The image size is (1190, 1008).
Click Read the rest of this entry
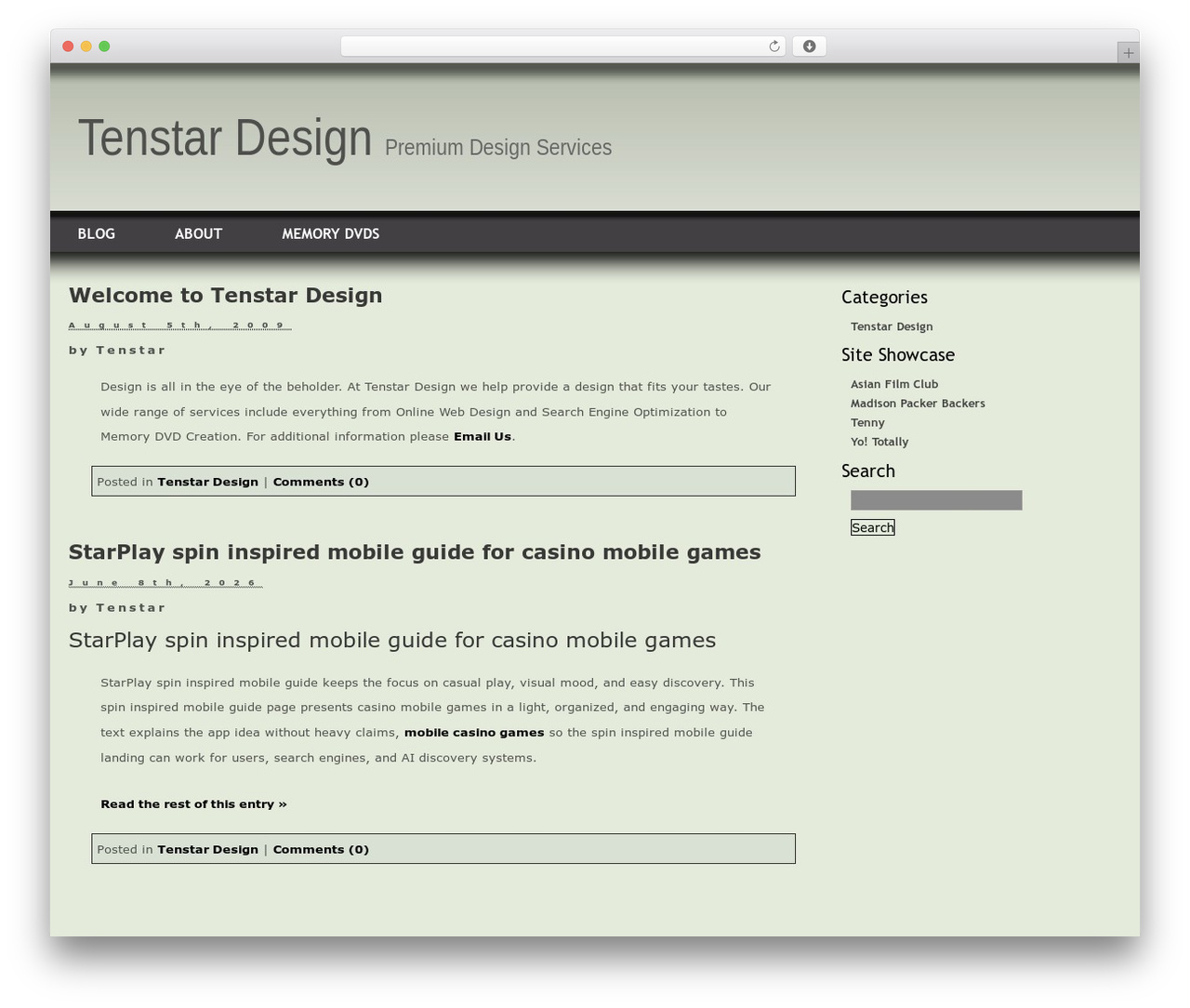pyautogui.click(x=193, y=804)
